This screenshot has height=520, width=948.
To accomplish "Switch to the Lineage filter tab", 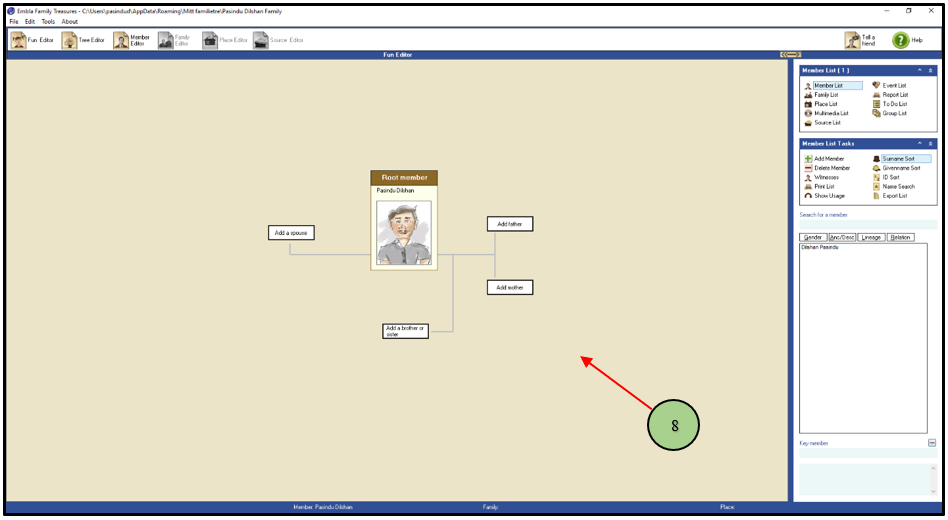I will point(871,237).
